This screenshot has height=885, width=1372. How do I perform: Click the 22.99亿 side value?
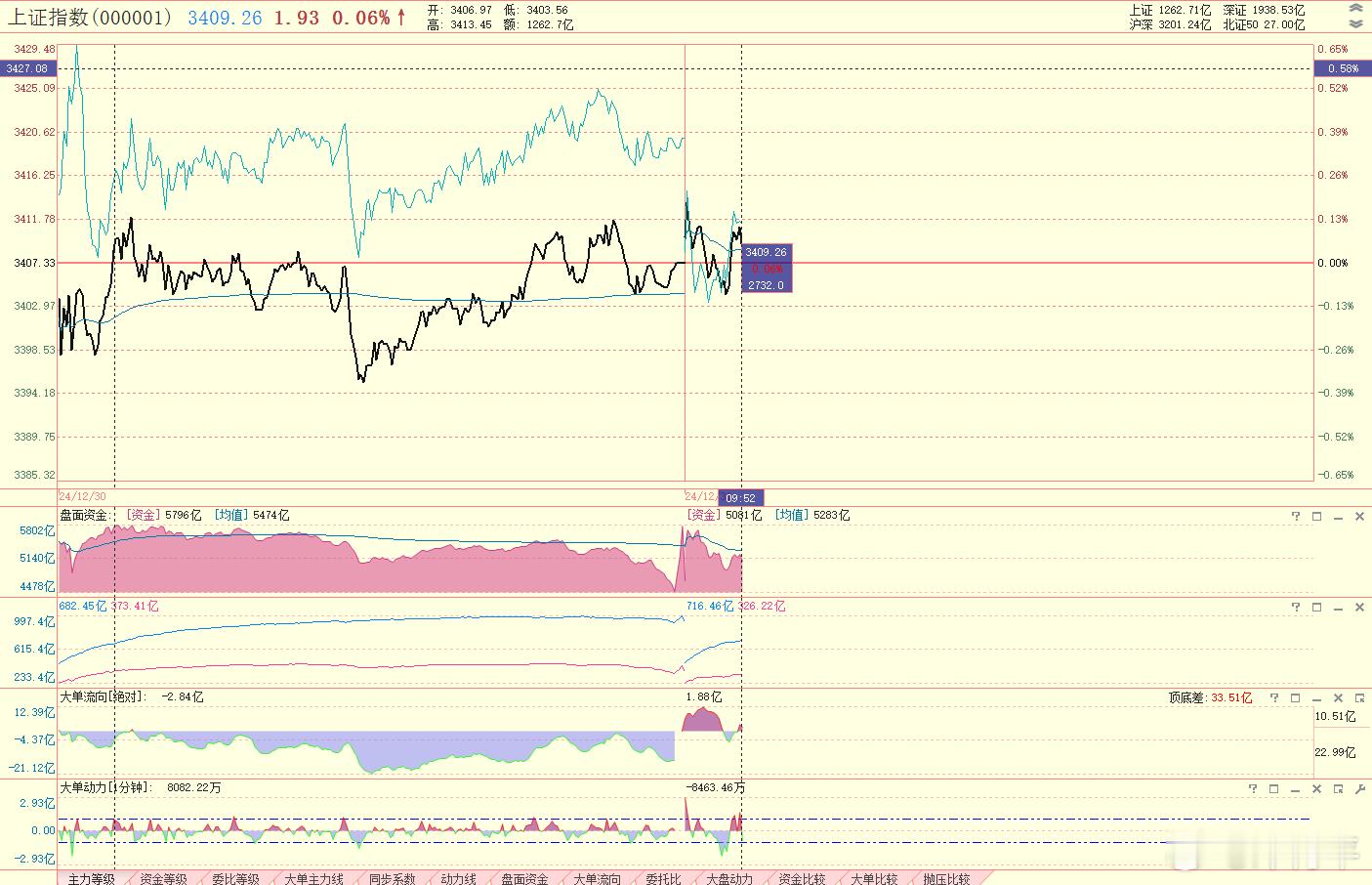1335,752
